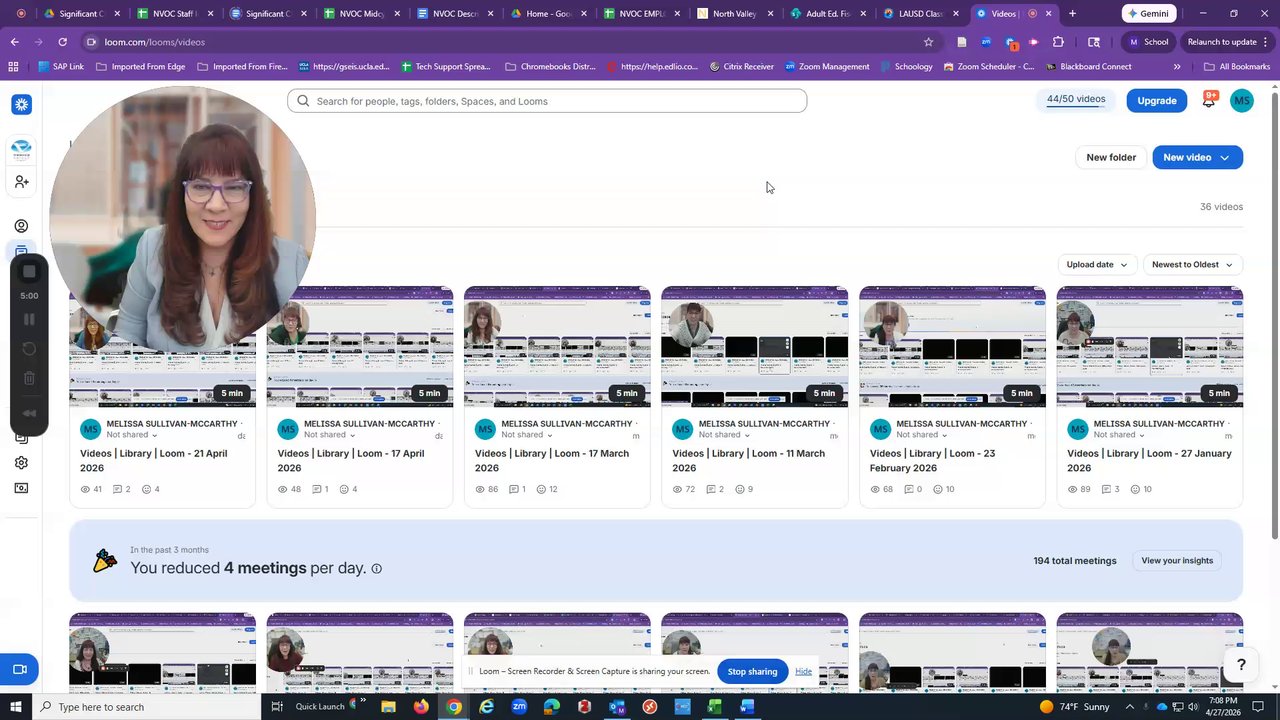Reload the page in Chrome
The image size is (1280, 720).
tap(62, 42)
